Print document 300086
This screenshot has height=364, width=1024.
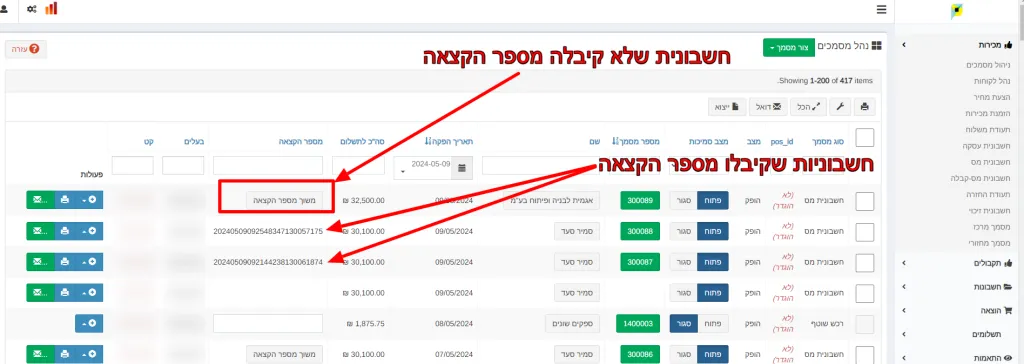[x=65, y=354]
